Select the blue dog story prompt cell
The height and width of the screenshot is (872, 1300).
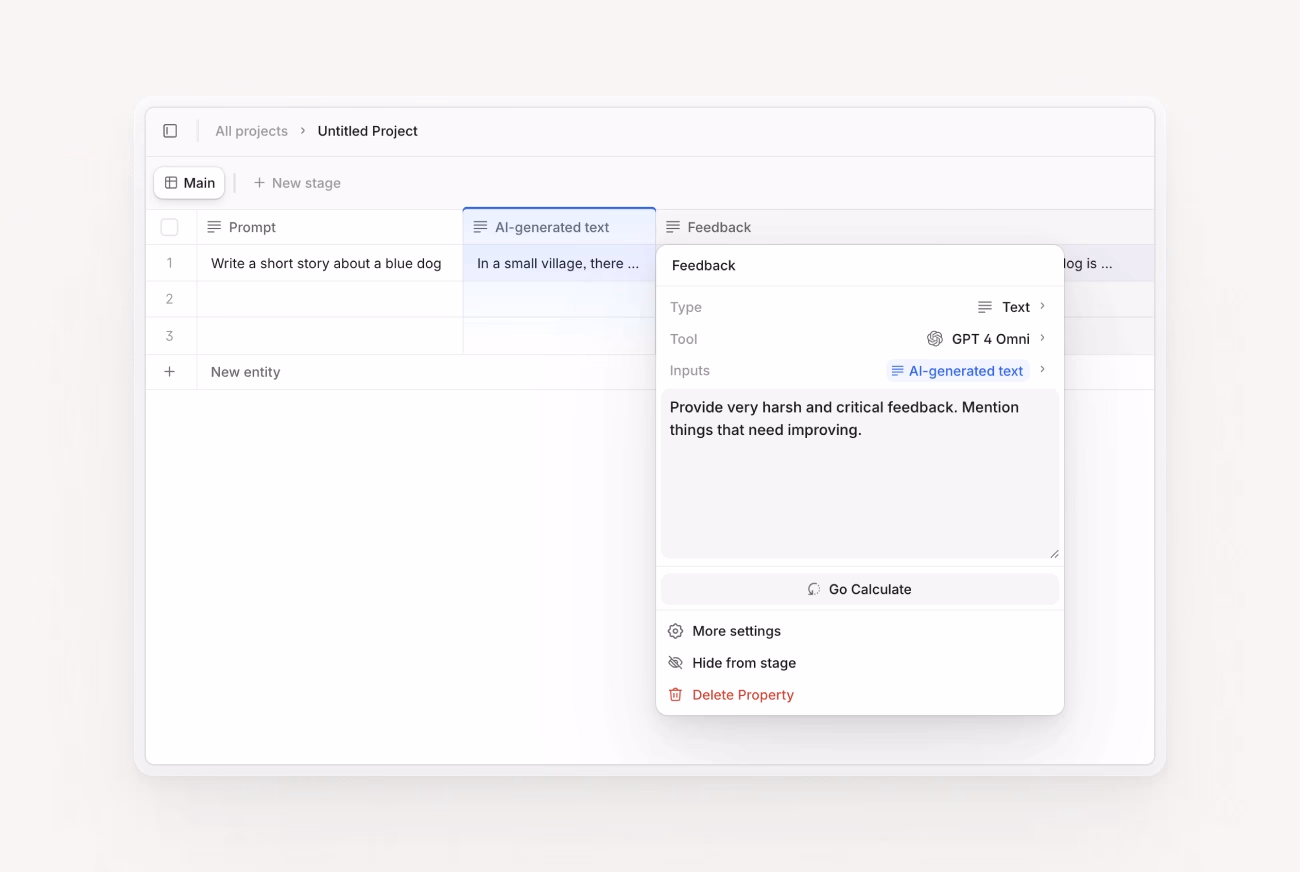click(330, 264)
